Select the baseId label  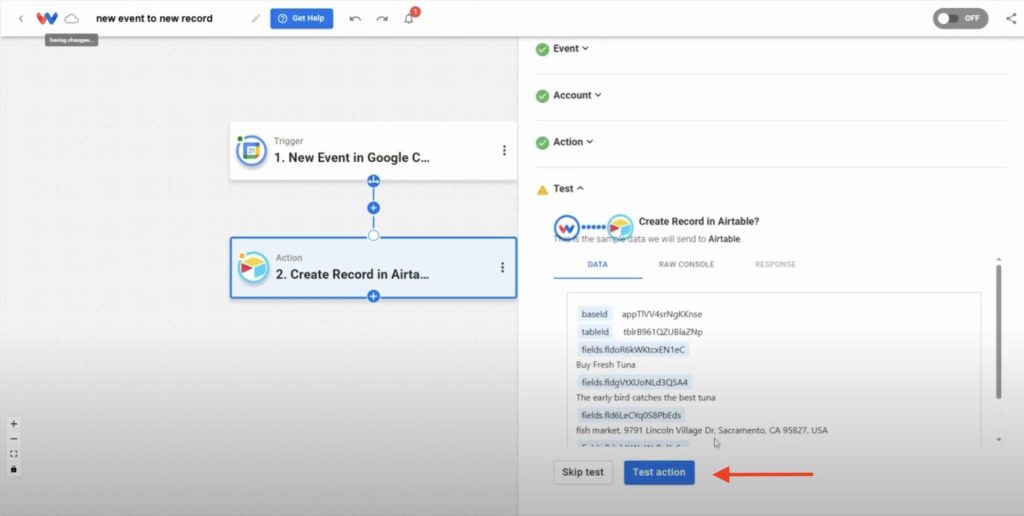tap(594, 314)
